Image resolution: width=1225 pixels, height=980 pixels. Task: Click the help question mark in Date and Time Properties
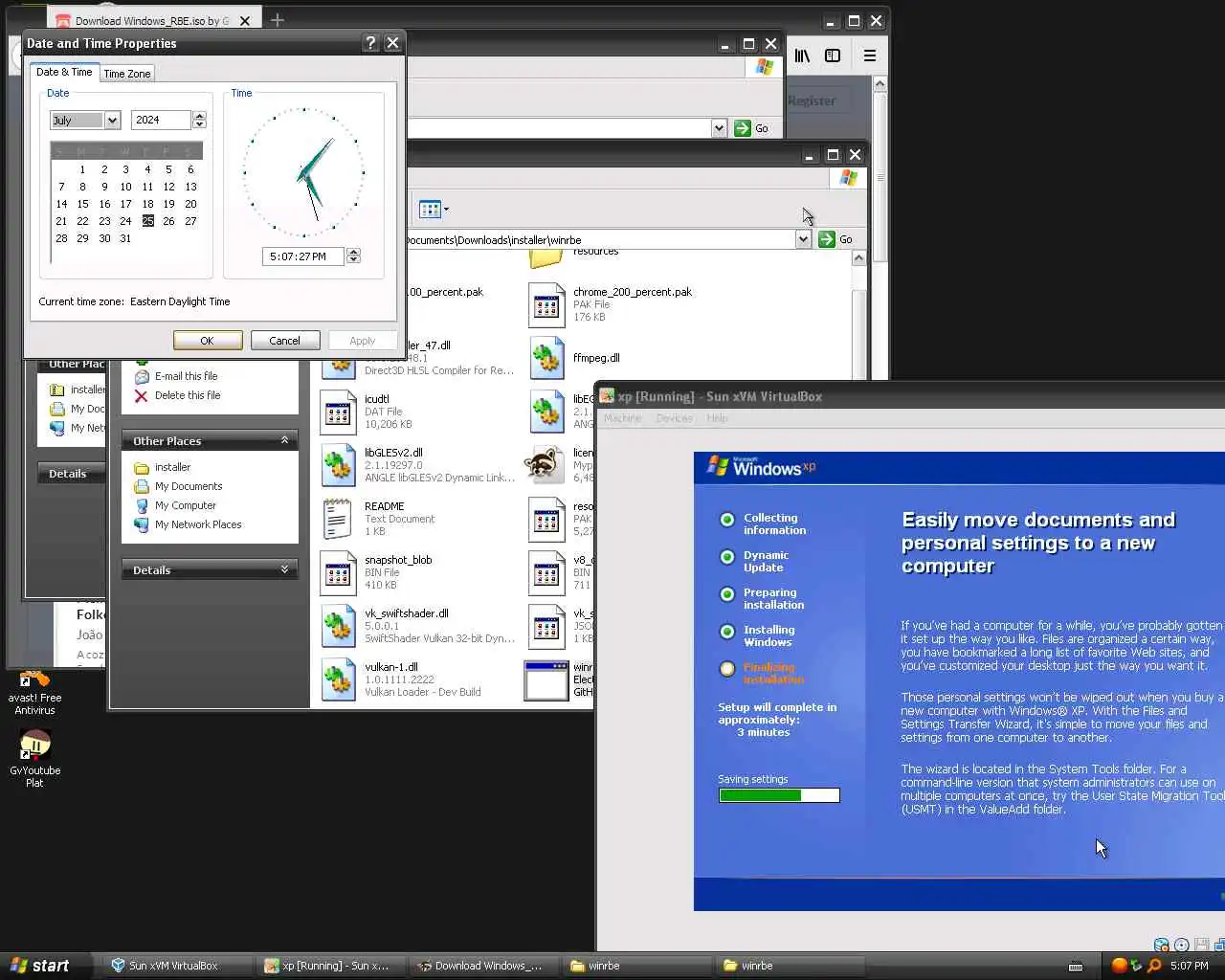371,43
